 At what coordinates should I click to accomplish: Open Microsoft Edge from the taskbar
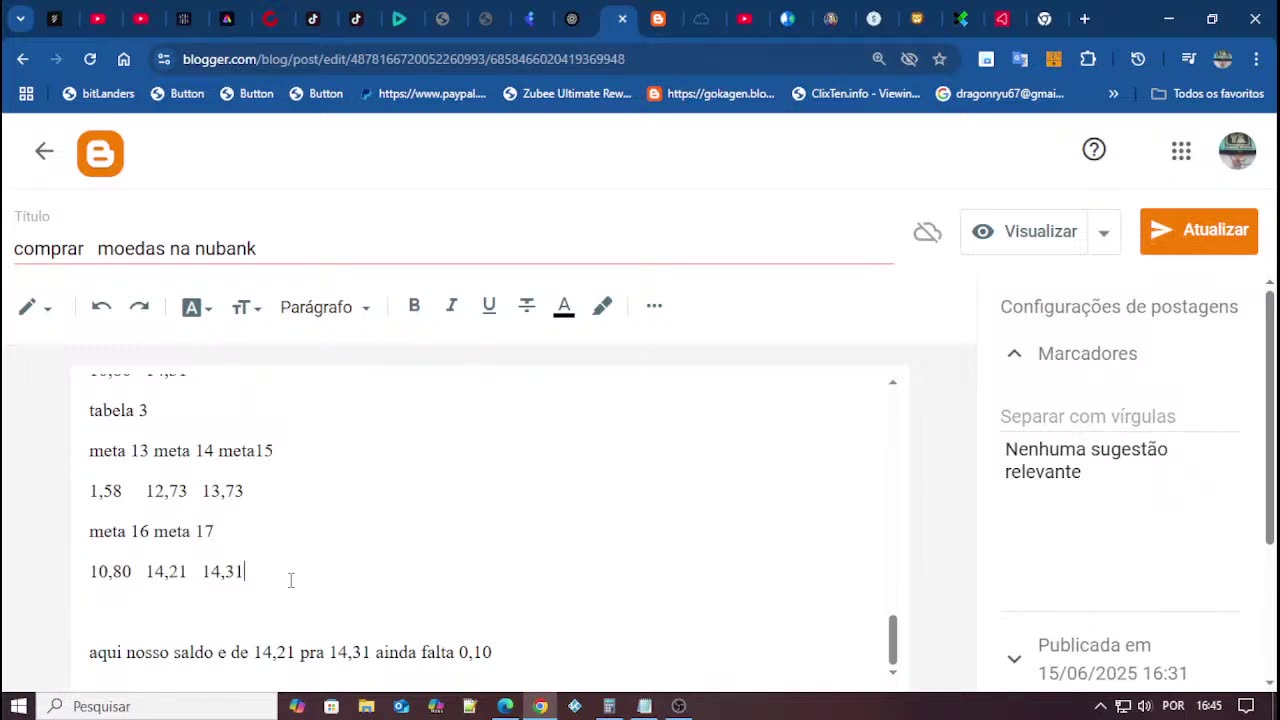(505, 706)
